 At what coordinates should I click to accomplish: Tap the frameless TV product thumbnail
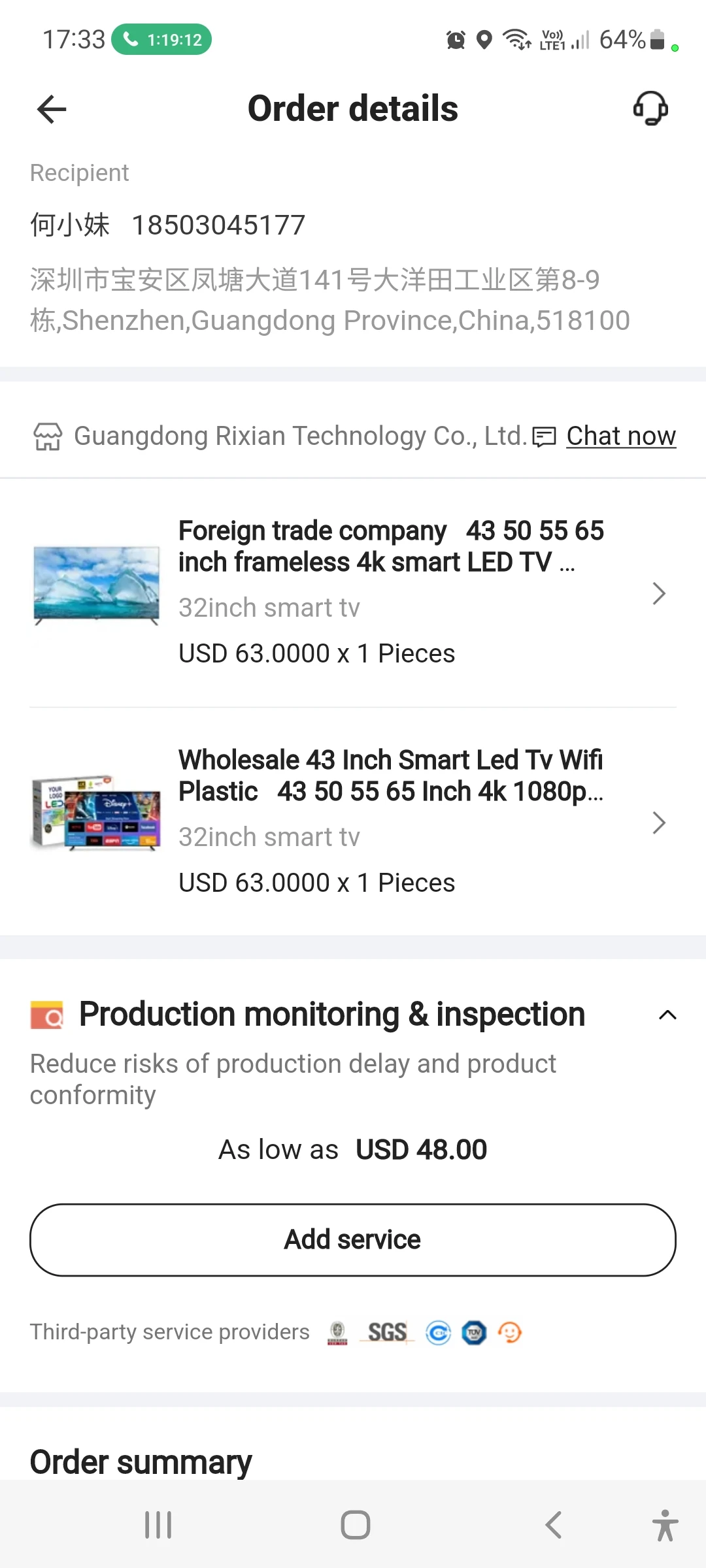(96, 585)
